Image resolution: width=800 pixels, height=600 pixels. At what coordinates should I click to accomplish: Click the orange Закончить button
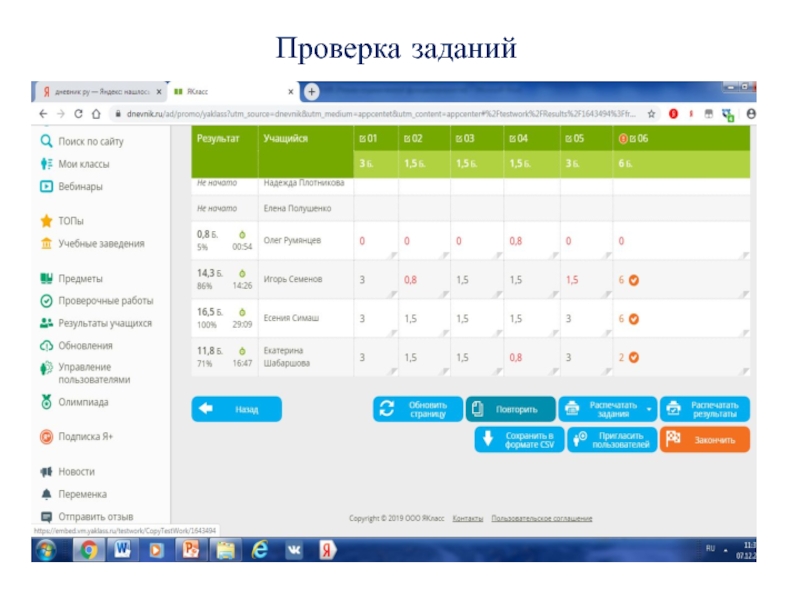pyautogui.click(x=704, y=440)
